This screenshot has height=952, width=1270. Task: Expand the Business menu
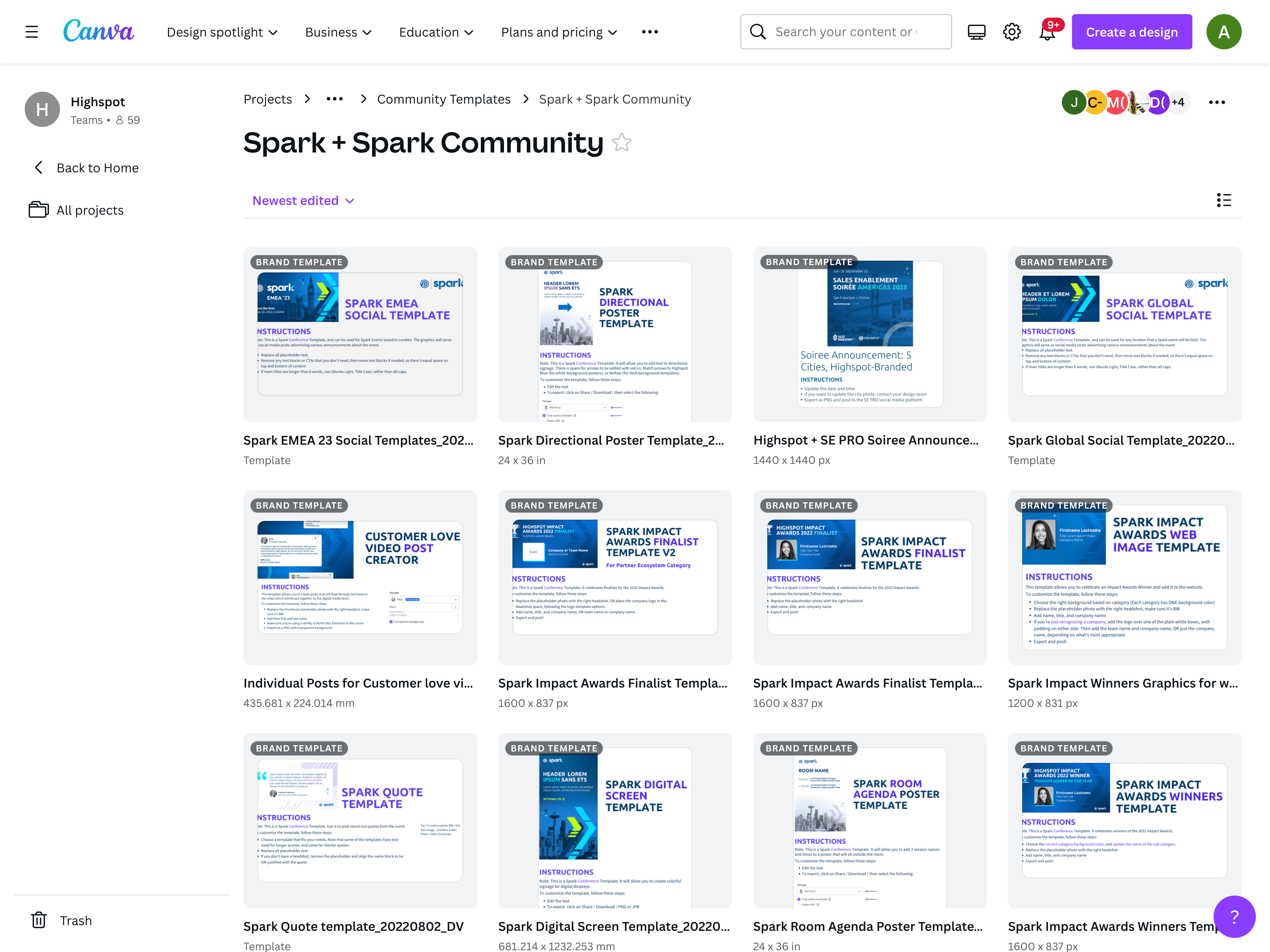pos(338,32)
